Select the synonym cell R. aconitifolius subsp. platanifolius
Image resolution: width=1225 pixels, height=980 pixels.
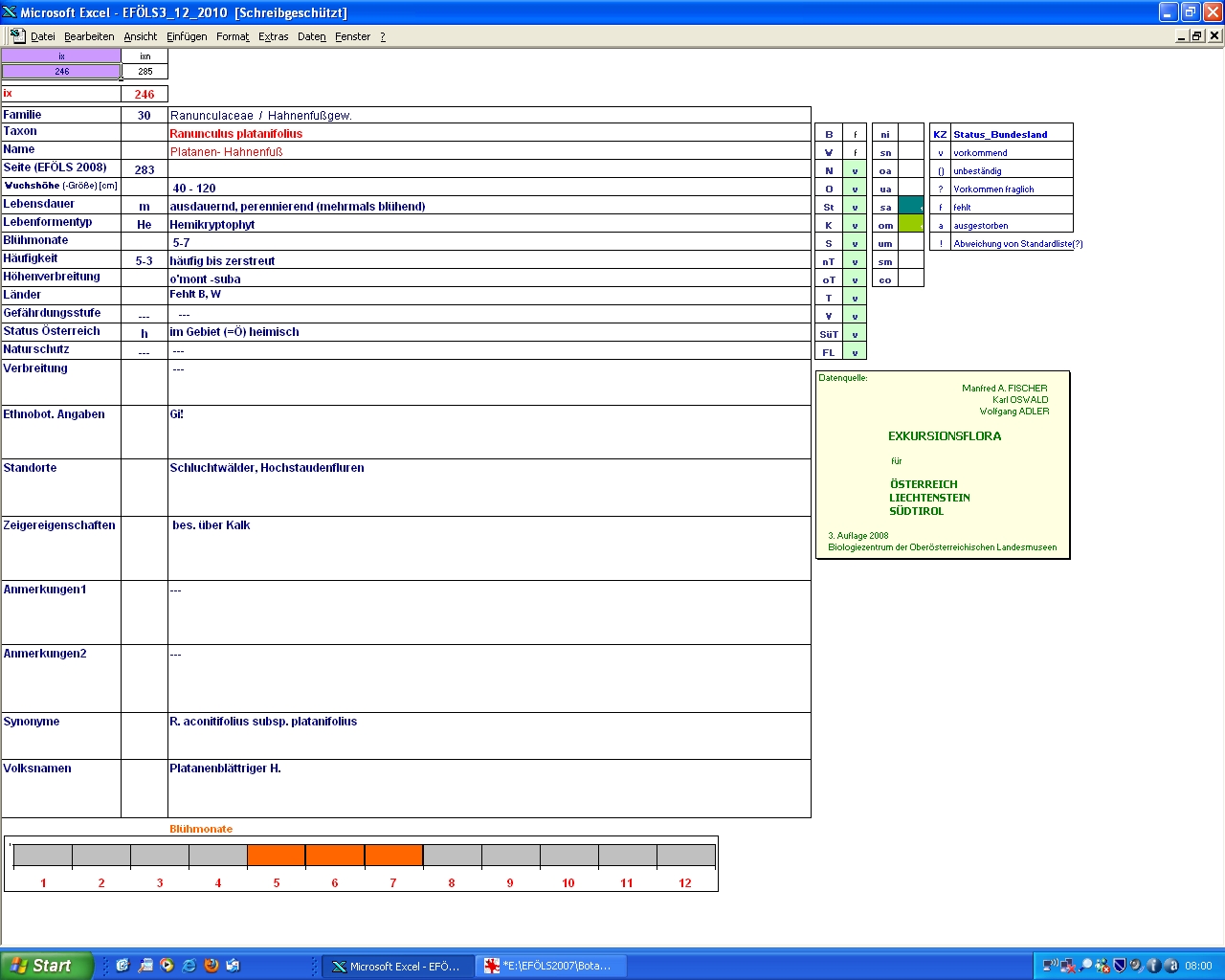[489, 736]
